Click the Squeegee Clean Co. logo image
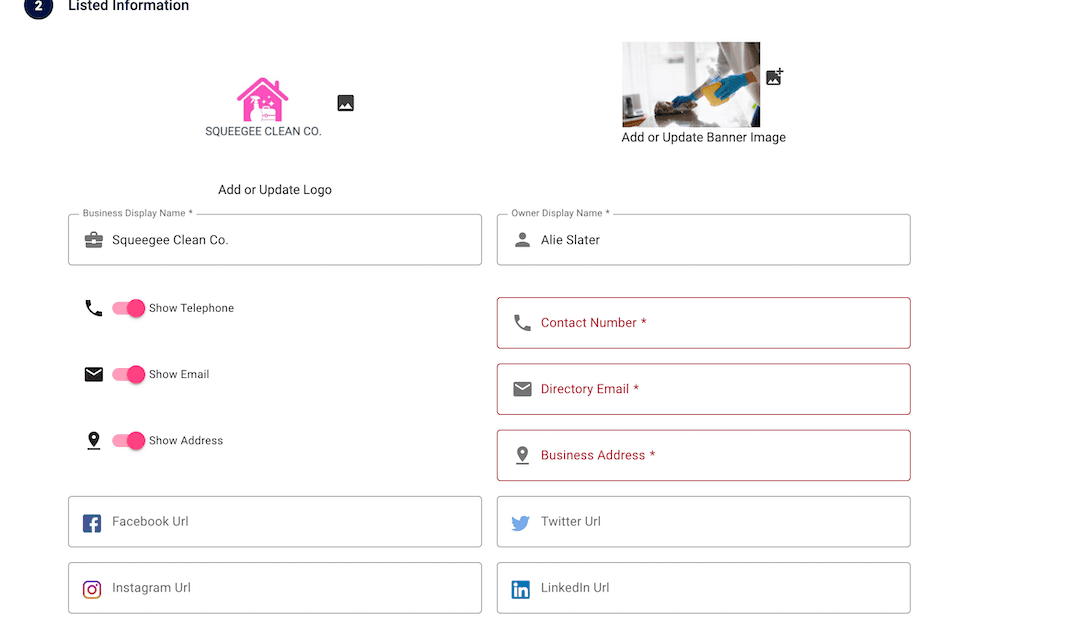 coord(263,107)
